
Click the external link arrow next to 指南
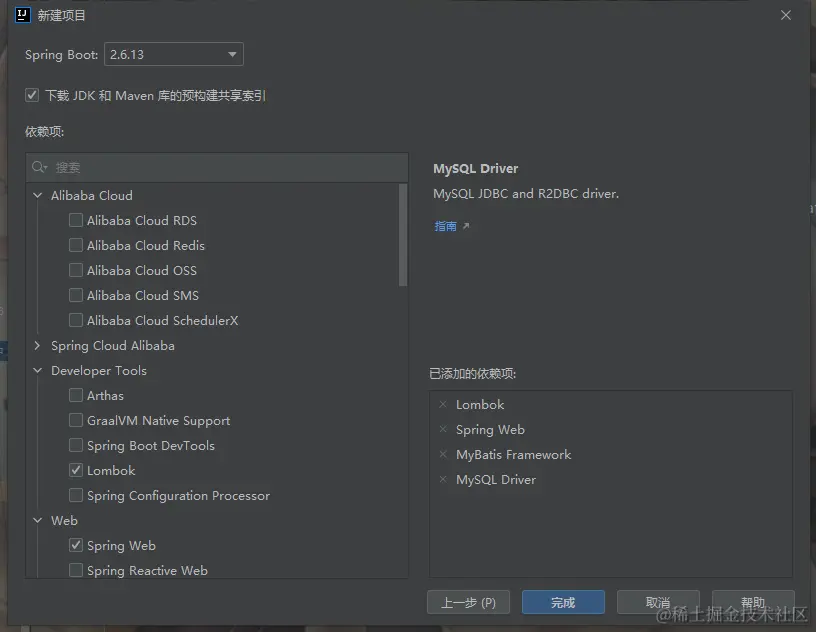[466, 226]
